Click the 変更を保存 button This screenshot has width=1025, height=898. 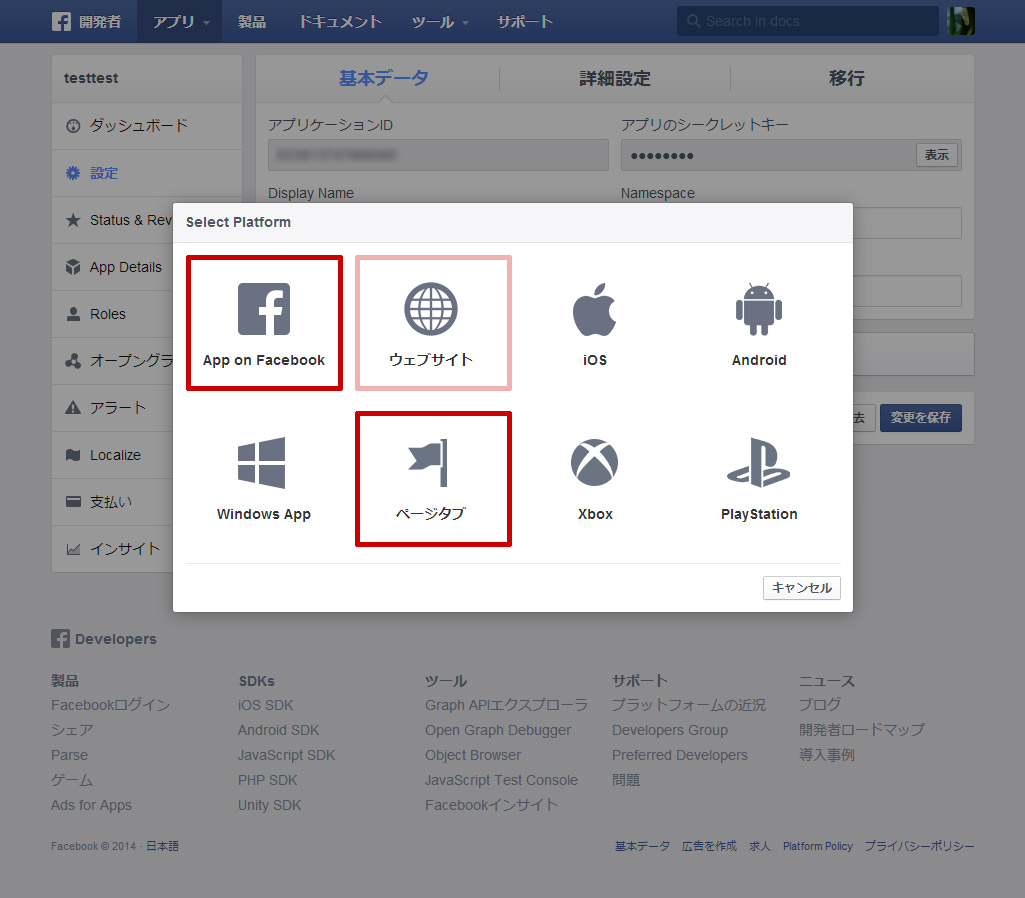[x=920, y=418]
